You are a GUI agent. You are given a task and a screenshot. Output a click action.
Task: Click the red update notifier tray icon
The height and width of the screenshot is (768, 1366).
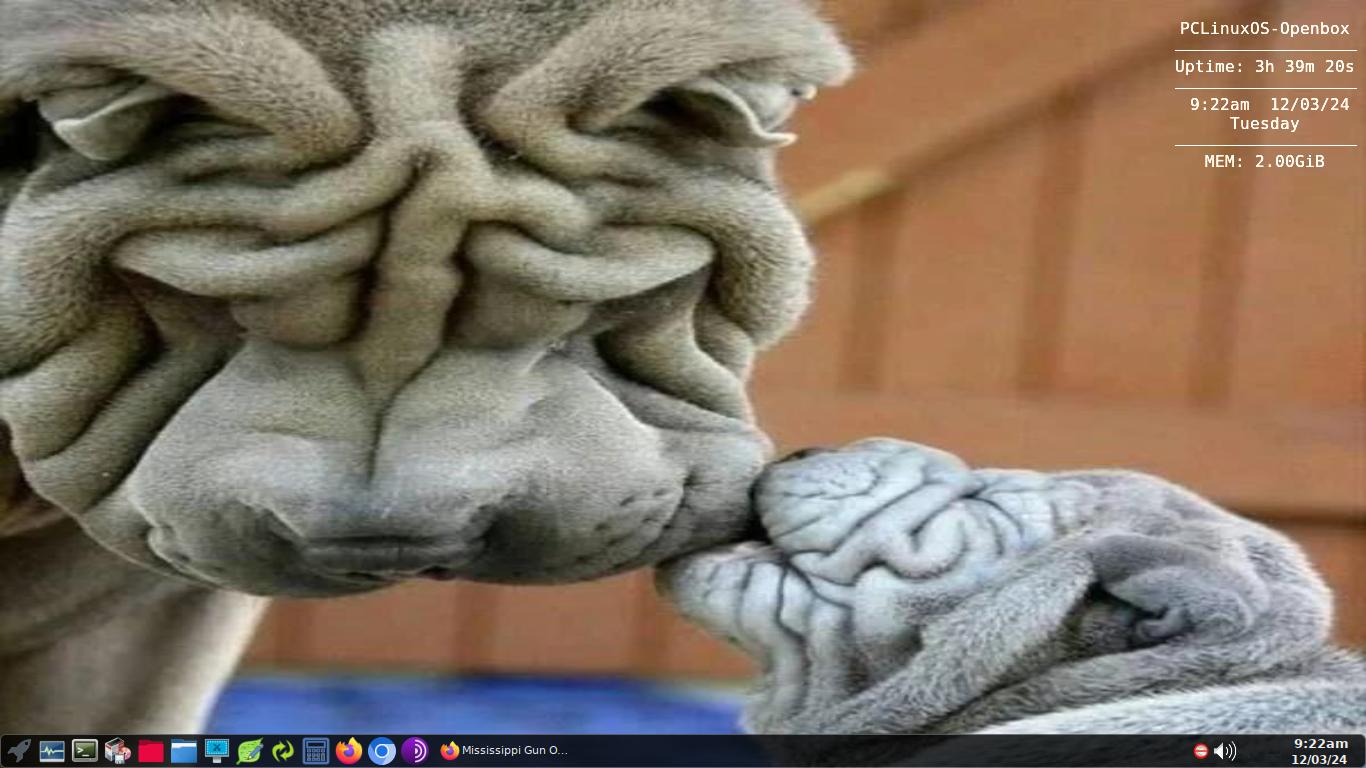1201,751
